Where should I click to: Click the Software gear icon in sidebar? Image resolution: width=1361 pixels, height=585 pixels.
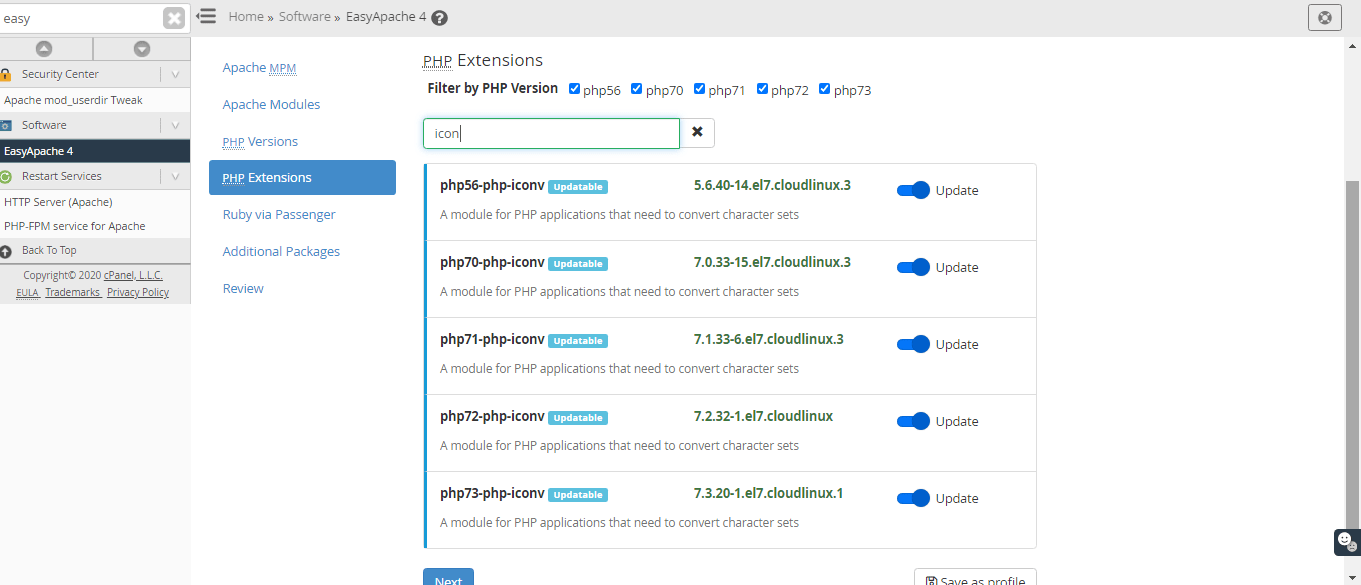pos(8,126)
